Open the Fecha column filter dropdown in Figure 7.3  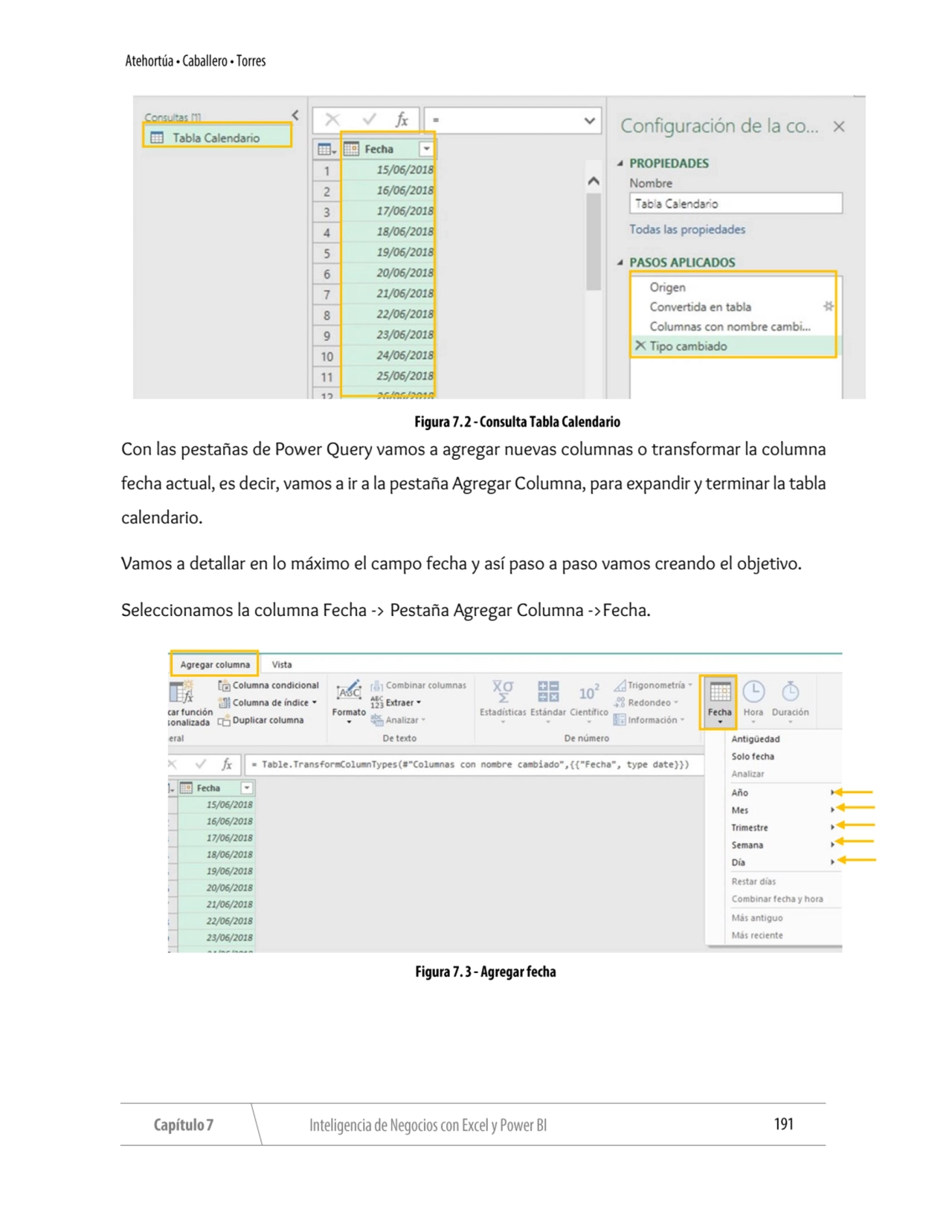point(246,788)
